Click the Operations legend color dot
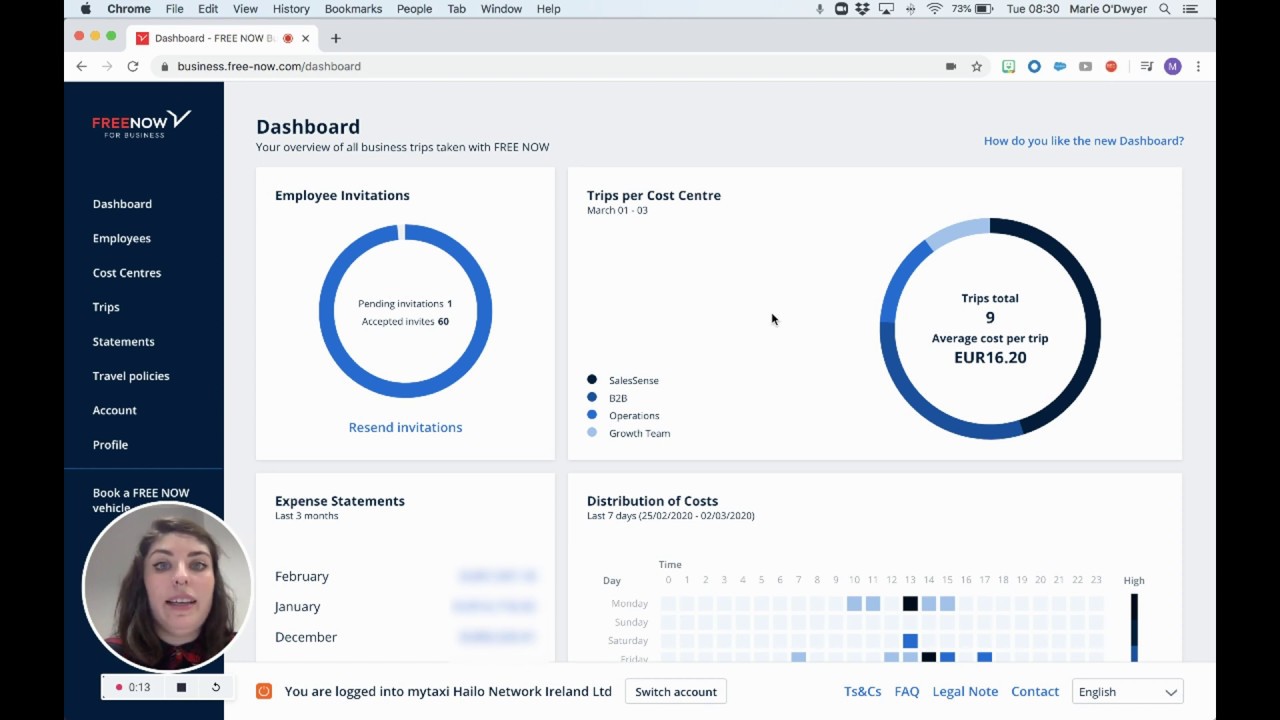Viewport: 1280px width, 720px height. tap(592, 414)
